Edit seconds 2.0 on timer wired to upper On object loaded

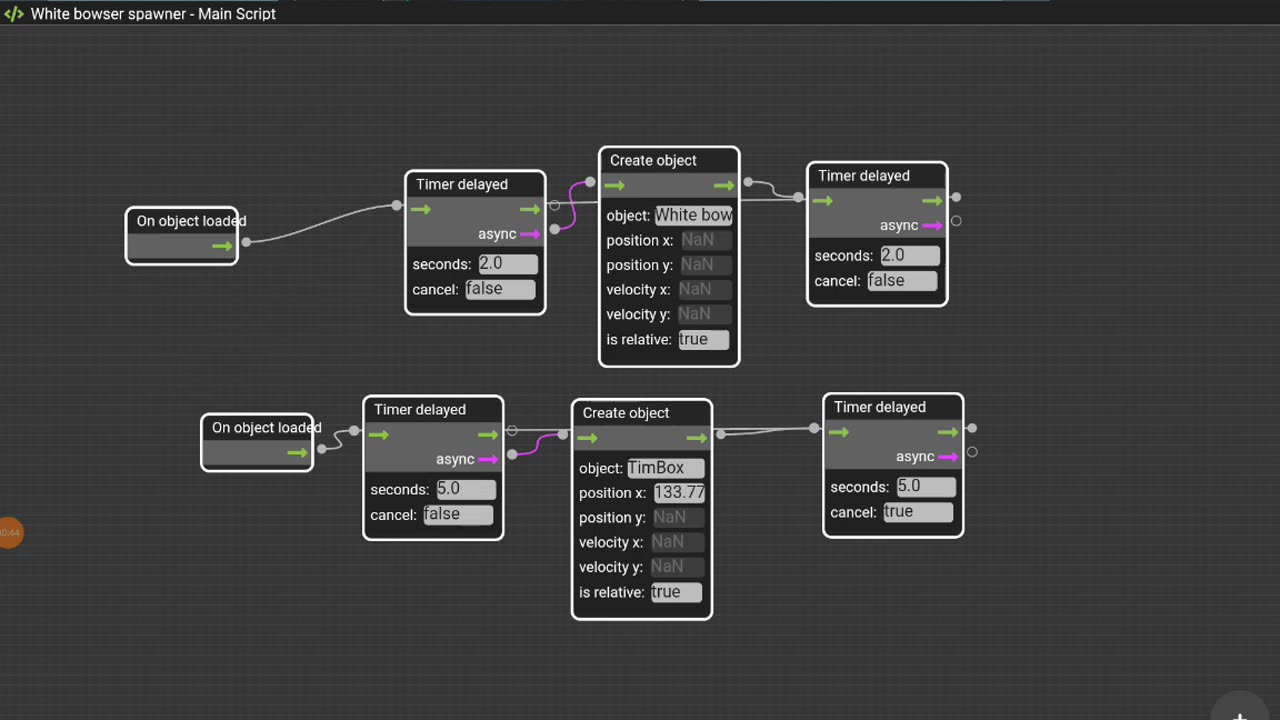[508, 264]
